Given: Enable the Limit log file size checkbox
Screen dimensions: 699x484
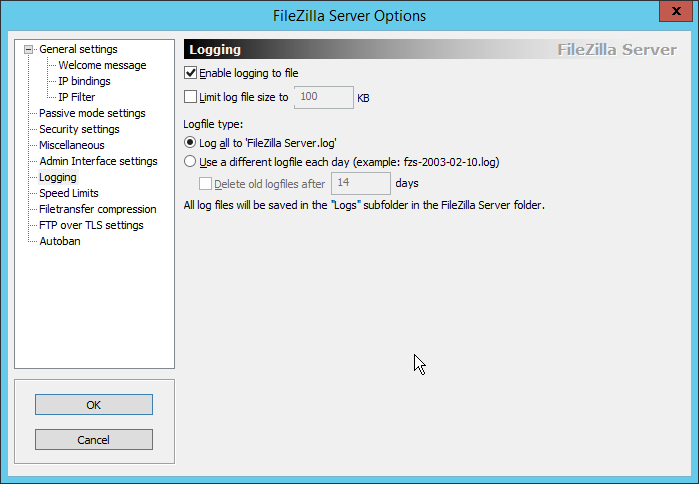Looking at the screenshot, I should pyautogui.click(x=190, y=97).
